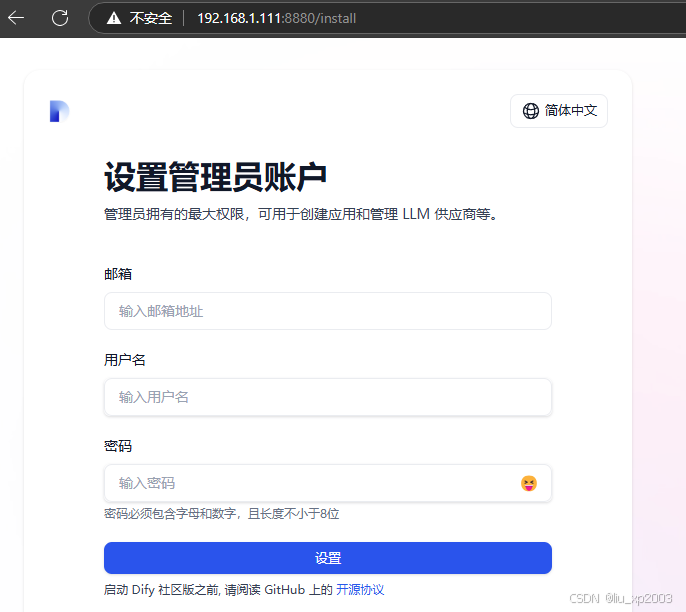686x612 pixels.
Task: Click the 设置管理员账户 heading text
Action: [x=215, y=177]
